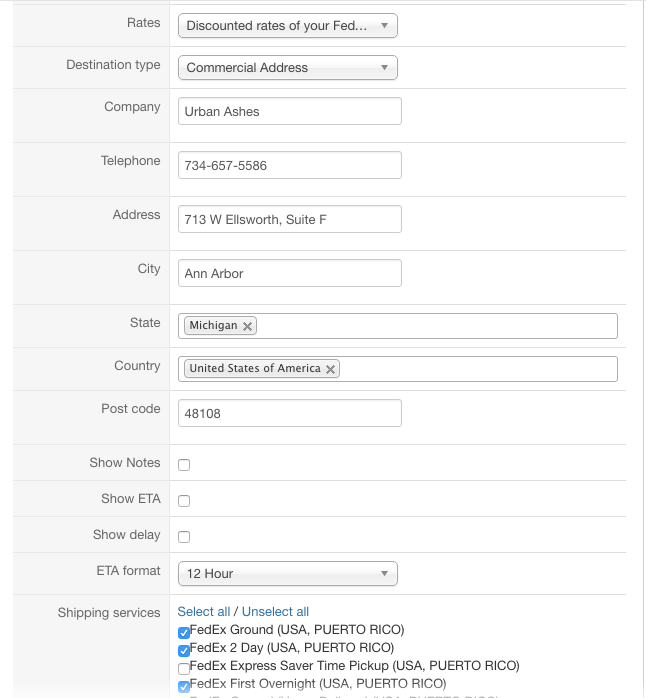
Task: Select the City input field
Action: click(x=290, y=274)
